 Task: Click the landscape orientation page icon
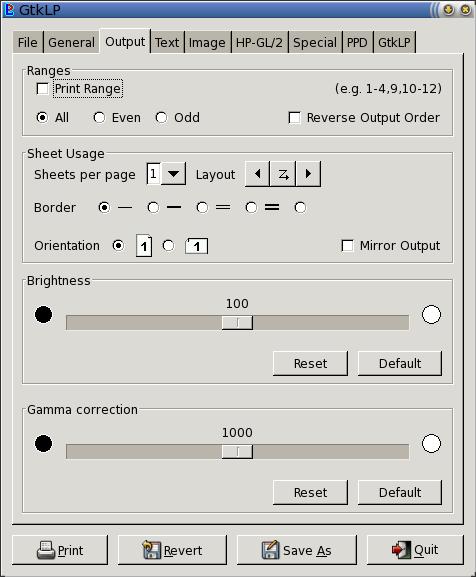point(196,246)
